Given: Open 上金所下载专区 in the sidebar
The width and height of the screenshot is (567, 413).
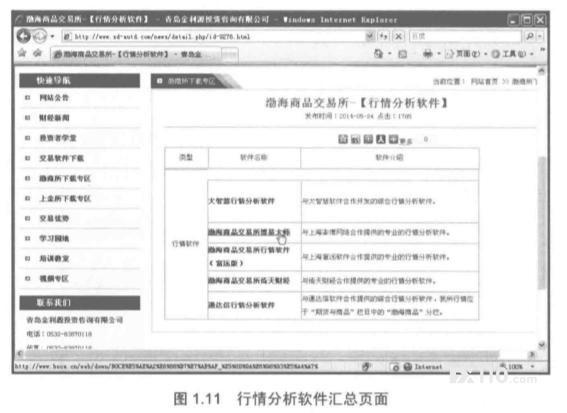Looking at the screenshot, I should click(65, 198).
